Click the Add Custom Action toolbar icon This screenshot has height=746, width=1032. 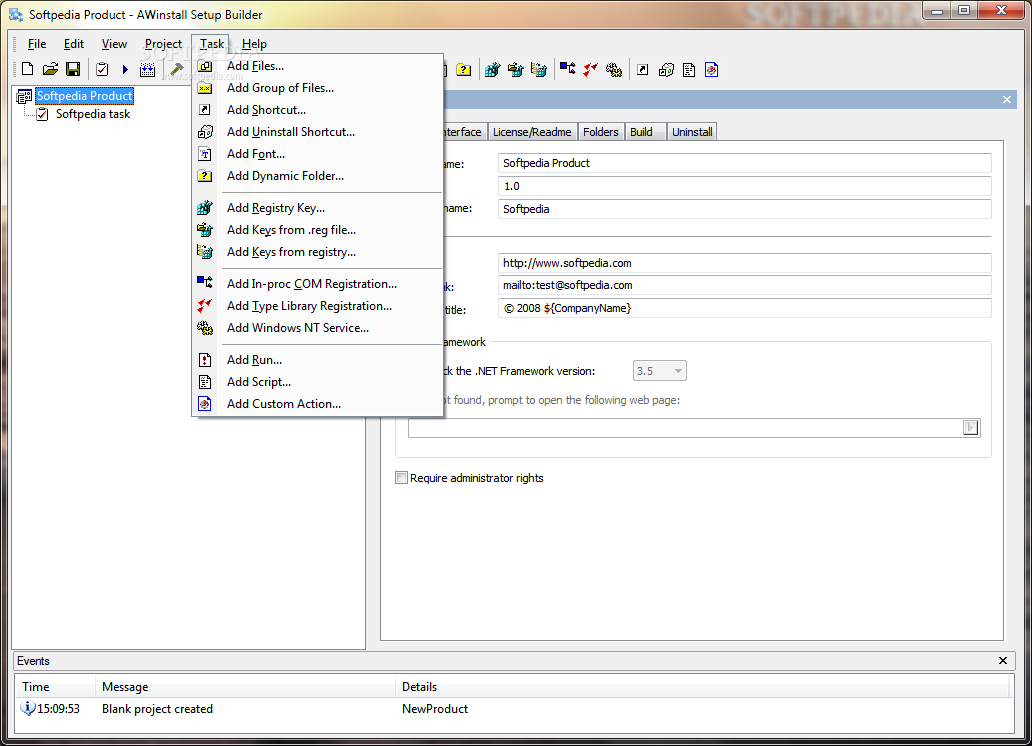click(x=711, y=70)
